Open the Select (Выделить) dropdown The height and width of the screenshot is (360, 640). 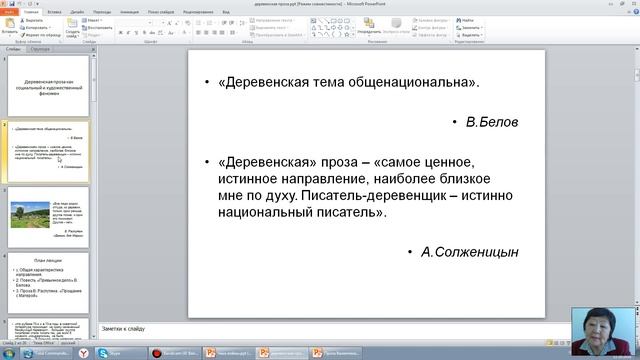469,35
